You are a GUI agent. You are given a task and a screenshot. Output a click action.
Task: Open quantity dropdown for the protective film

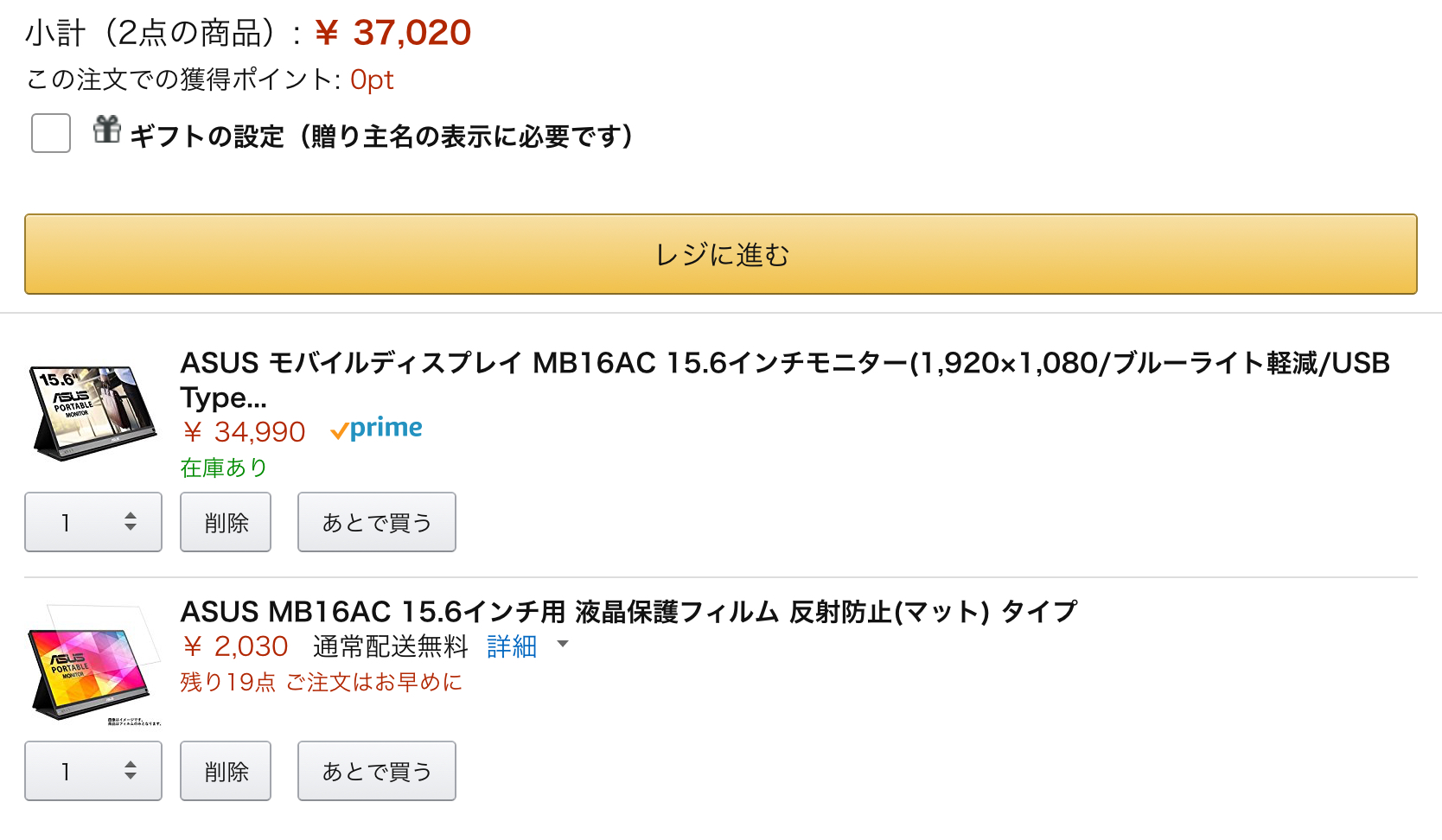93,771
